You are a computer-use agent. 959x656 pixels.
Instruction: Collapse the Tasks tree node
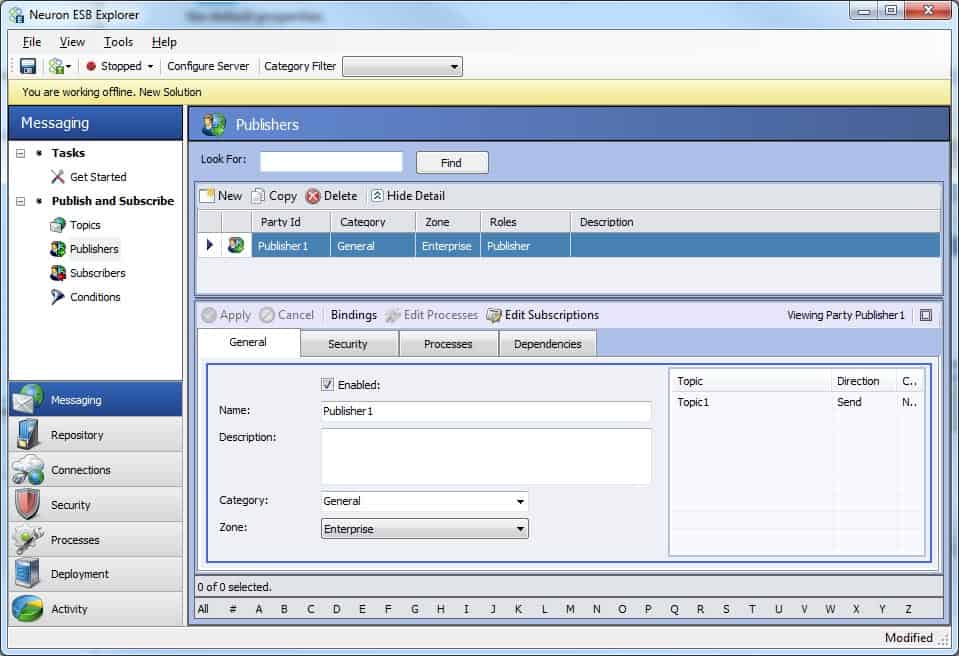21,153
